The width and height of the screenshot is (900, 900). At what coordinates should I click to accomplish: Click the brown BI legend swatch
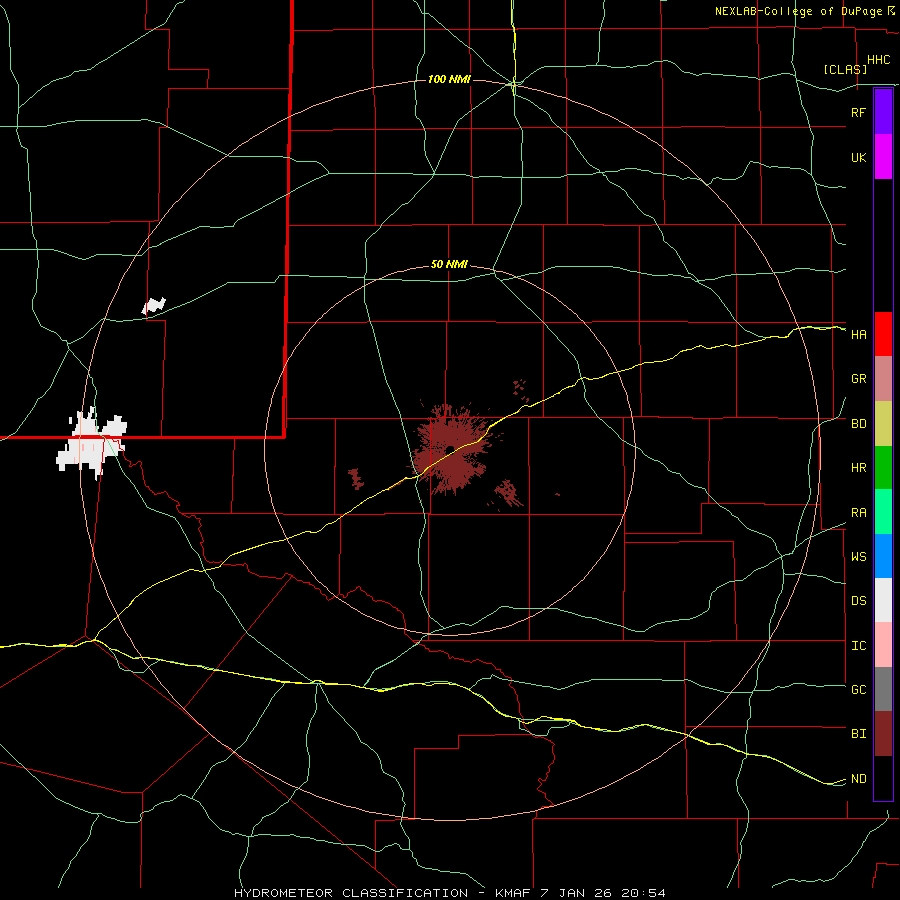[x=883, y=734]
